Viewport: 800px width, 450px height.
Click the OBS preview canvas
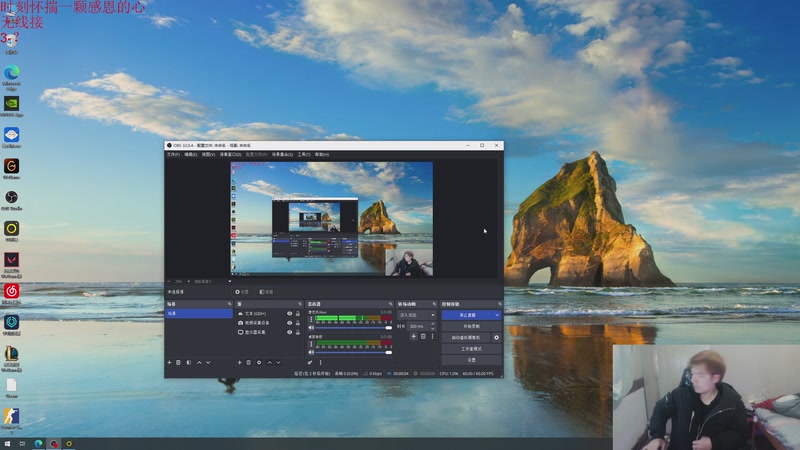click(x=332, y=219)
